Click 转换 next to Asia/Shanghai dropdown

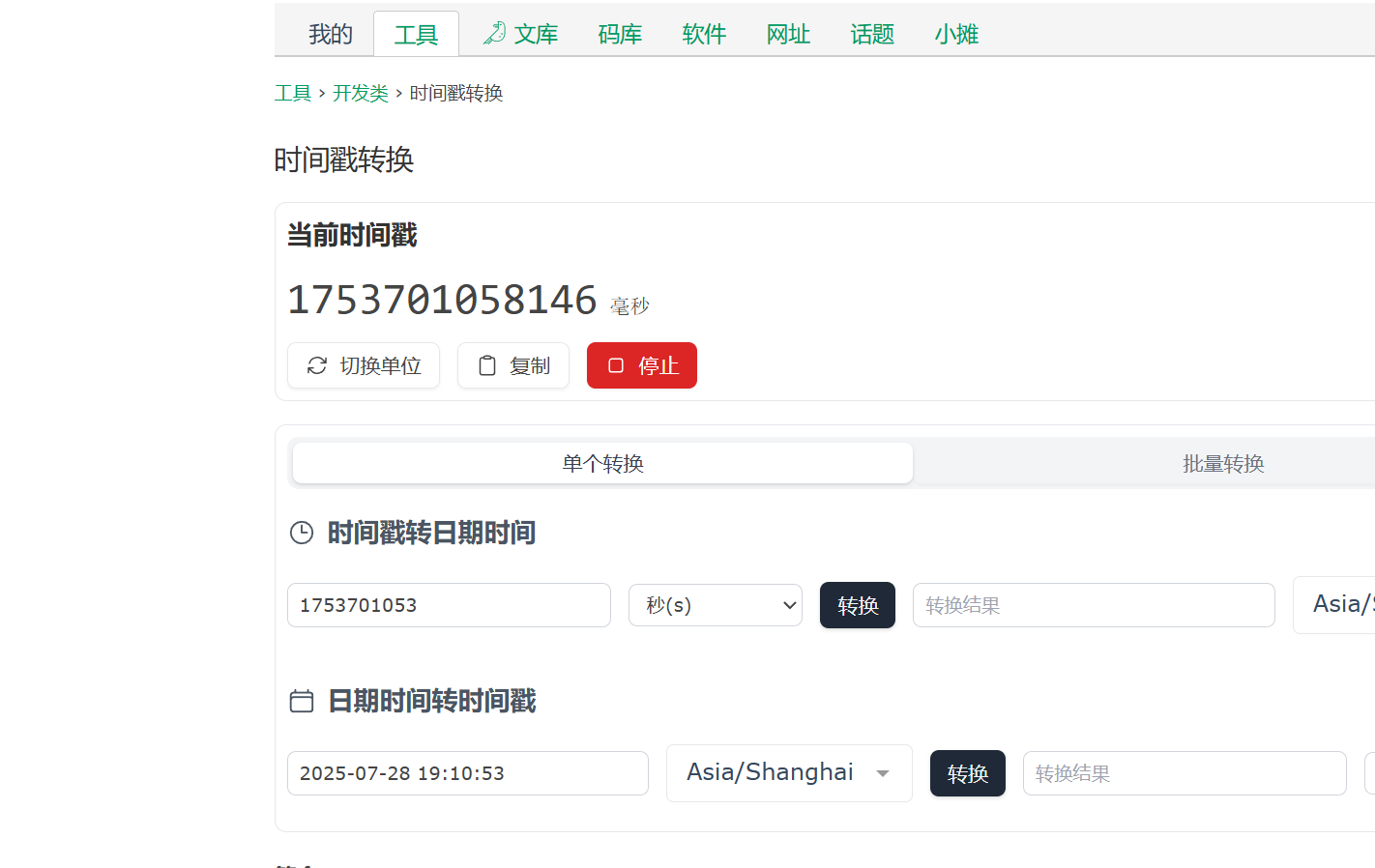click(968, 773)
